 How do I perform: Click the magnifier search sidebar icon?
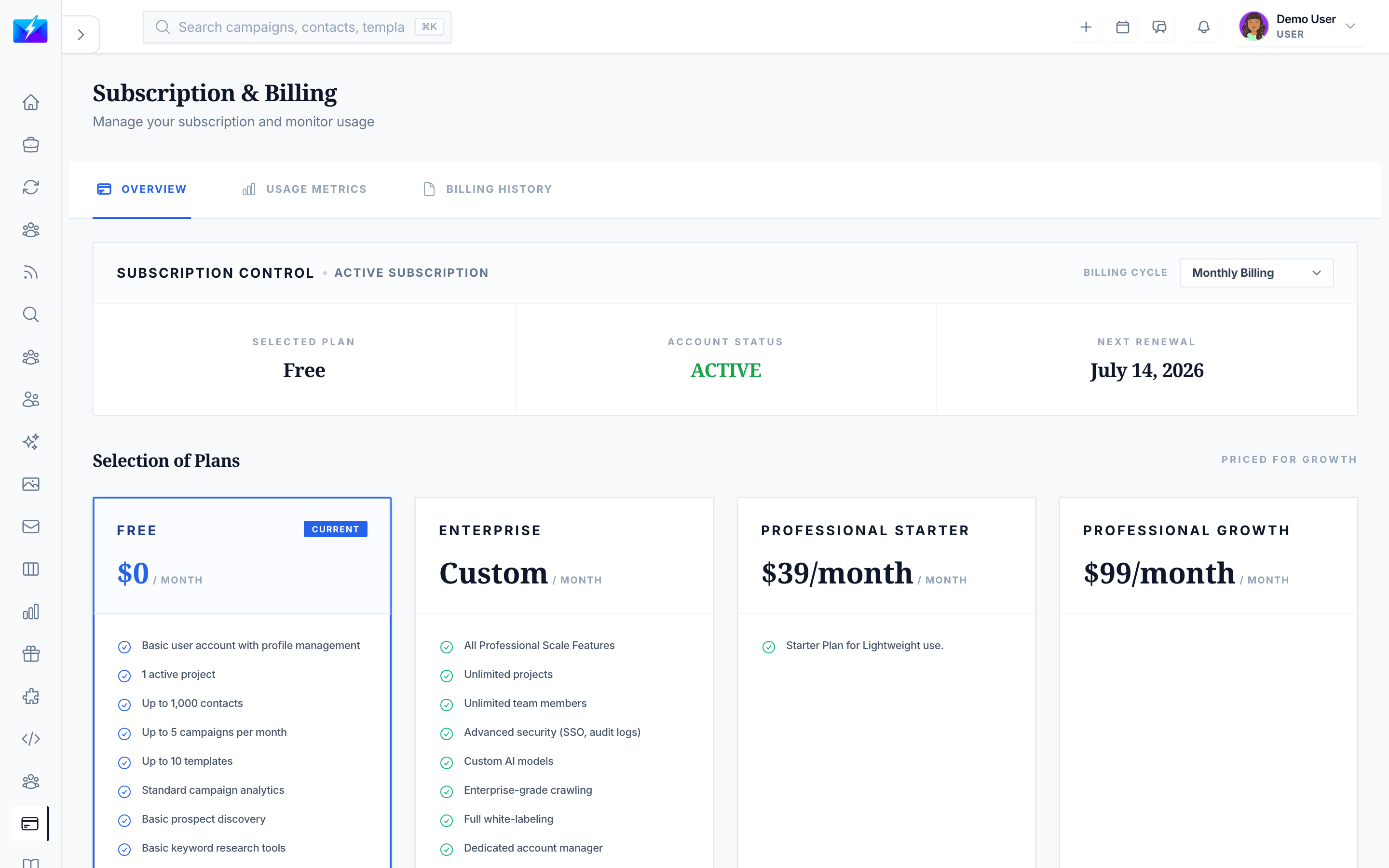tap(31, 314)
